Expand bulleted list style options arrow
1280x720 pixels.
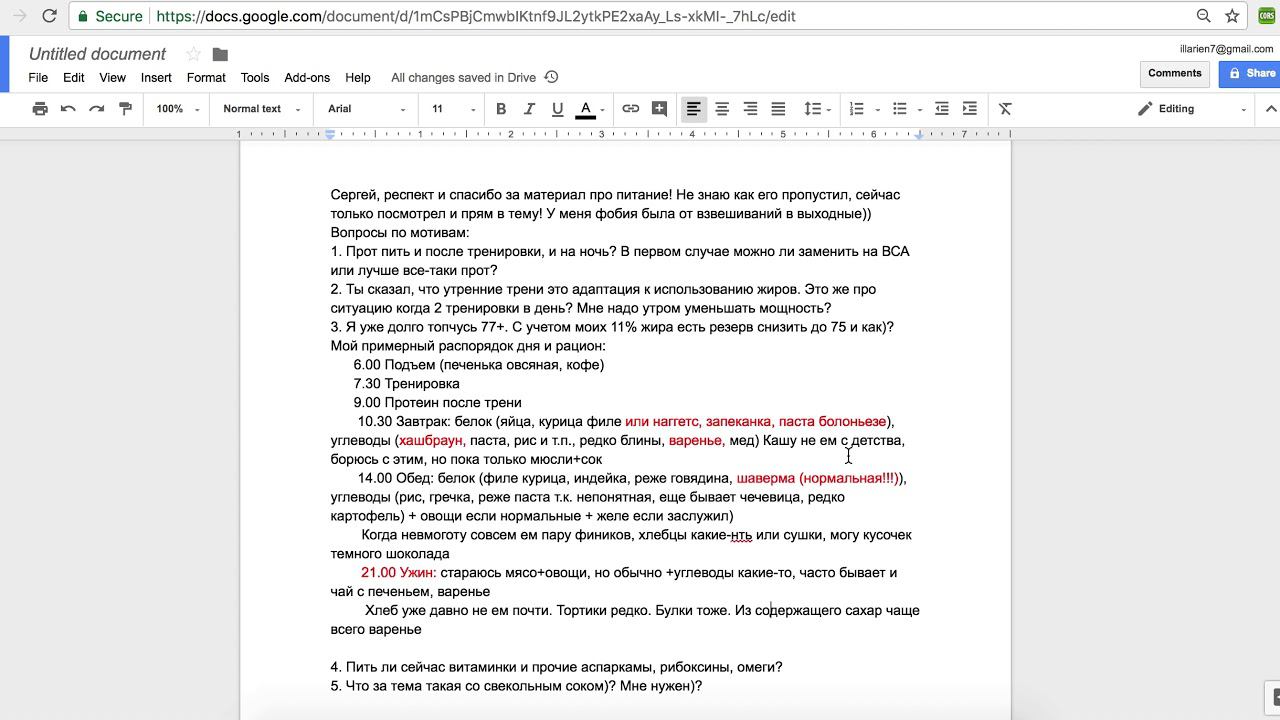pos(920,110)
